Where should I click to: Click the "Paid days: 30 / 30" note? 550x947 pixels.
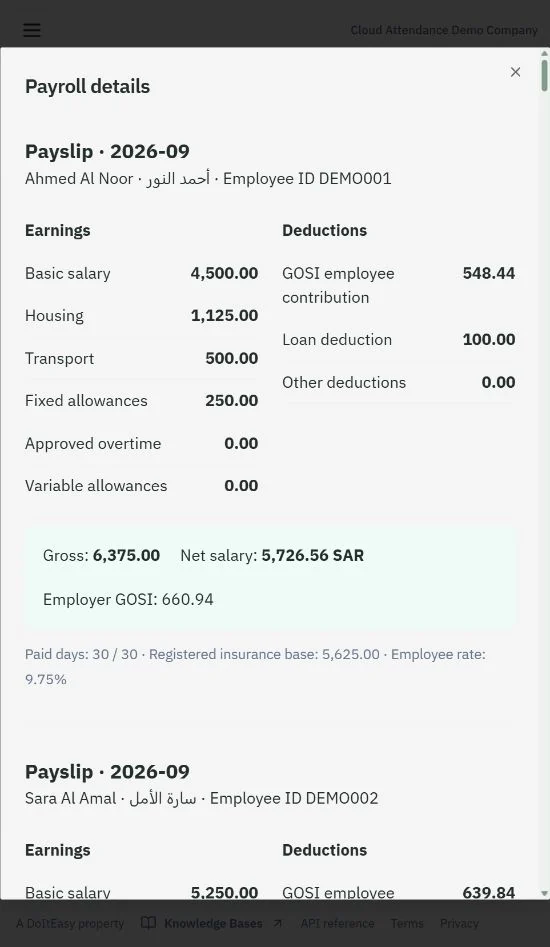(x=82, y=655)
